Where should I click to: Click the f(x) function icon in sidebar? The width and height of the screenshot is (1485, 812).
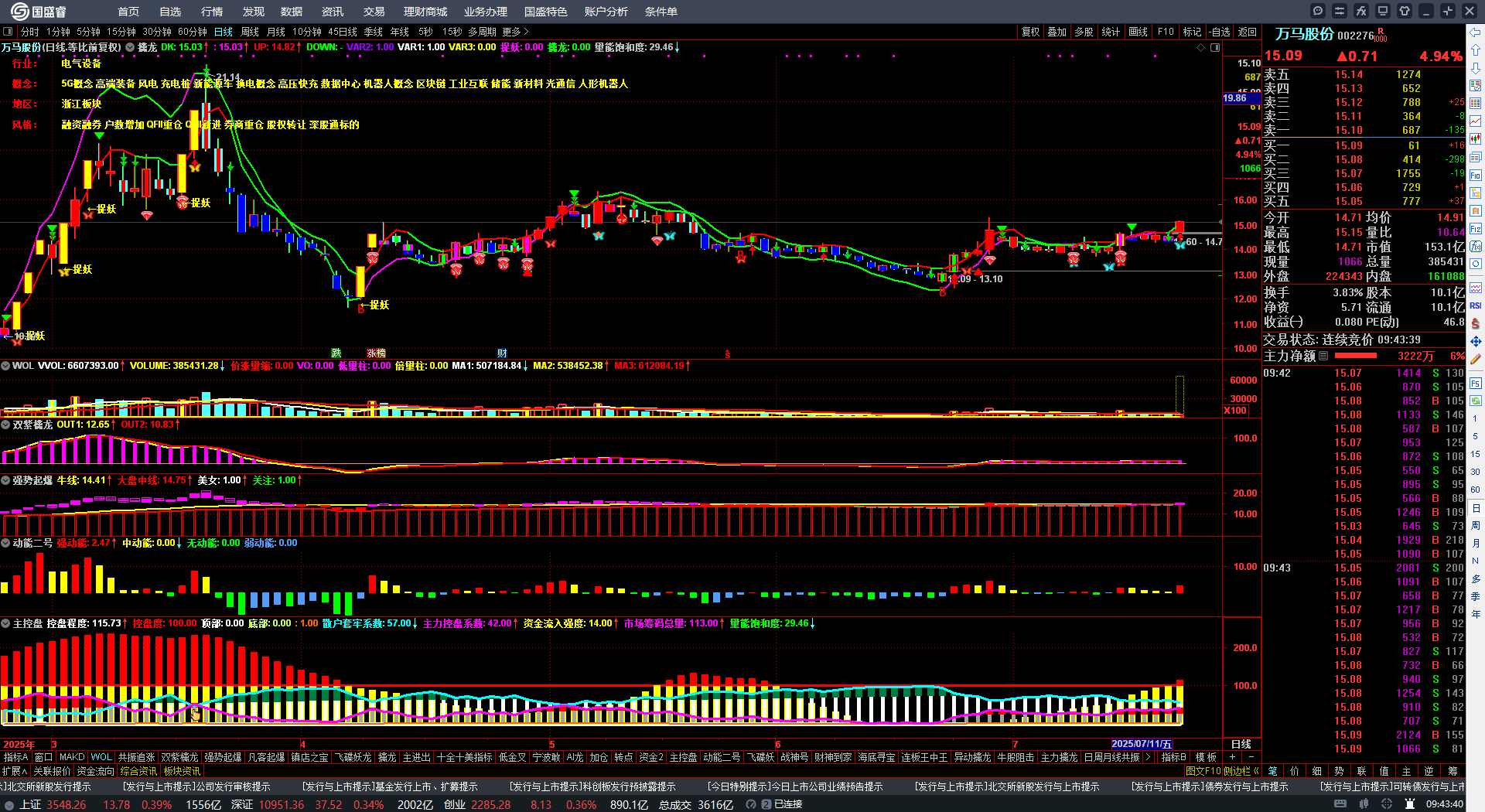click(x=1476, y=246)
